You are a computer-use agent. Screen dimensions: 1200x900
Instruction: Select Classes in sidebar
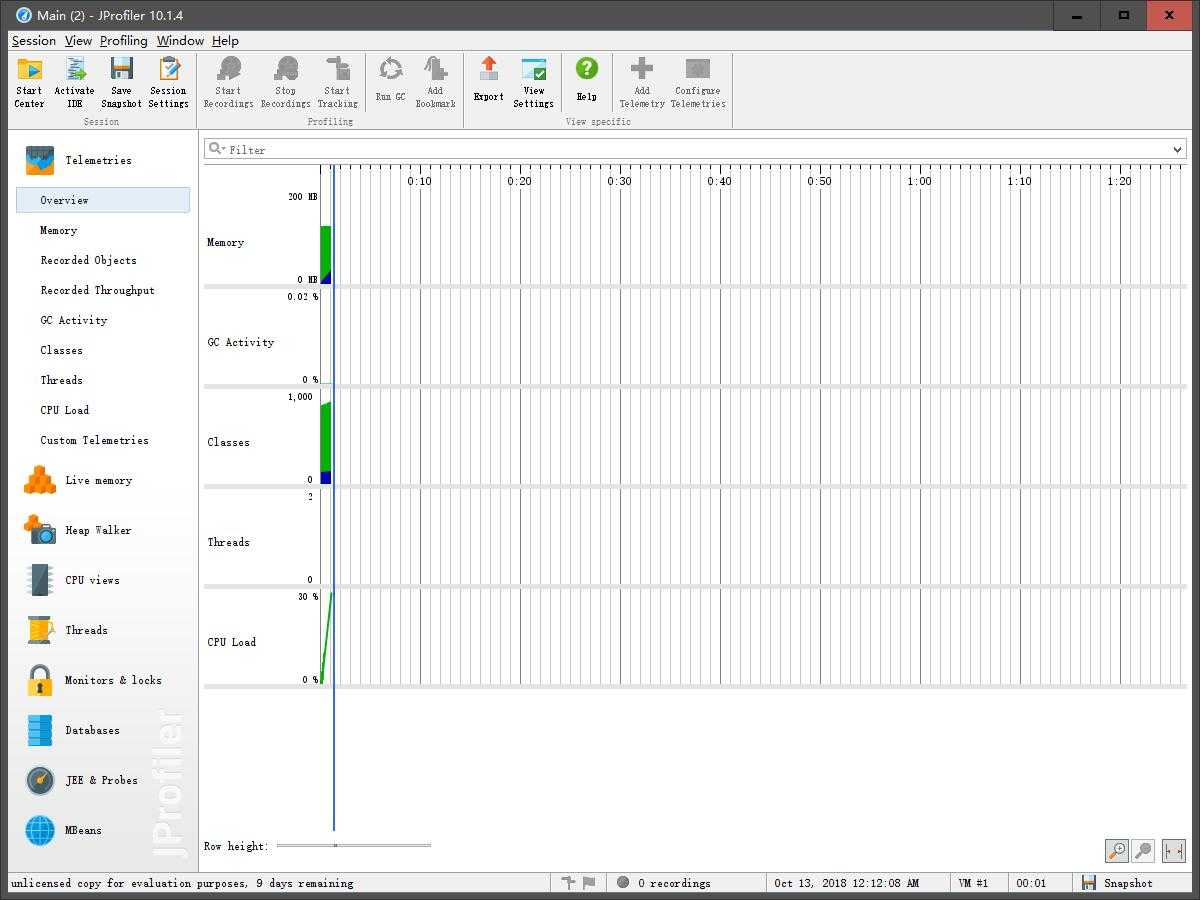[61, 350]
